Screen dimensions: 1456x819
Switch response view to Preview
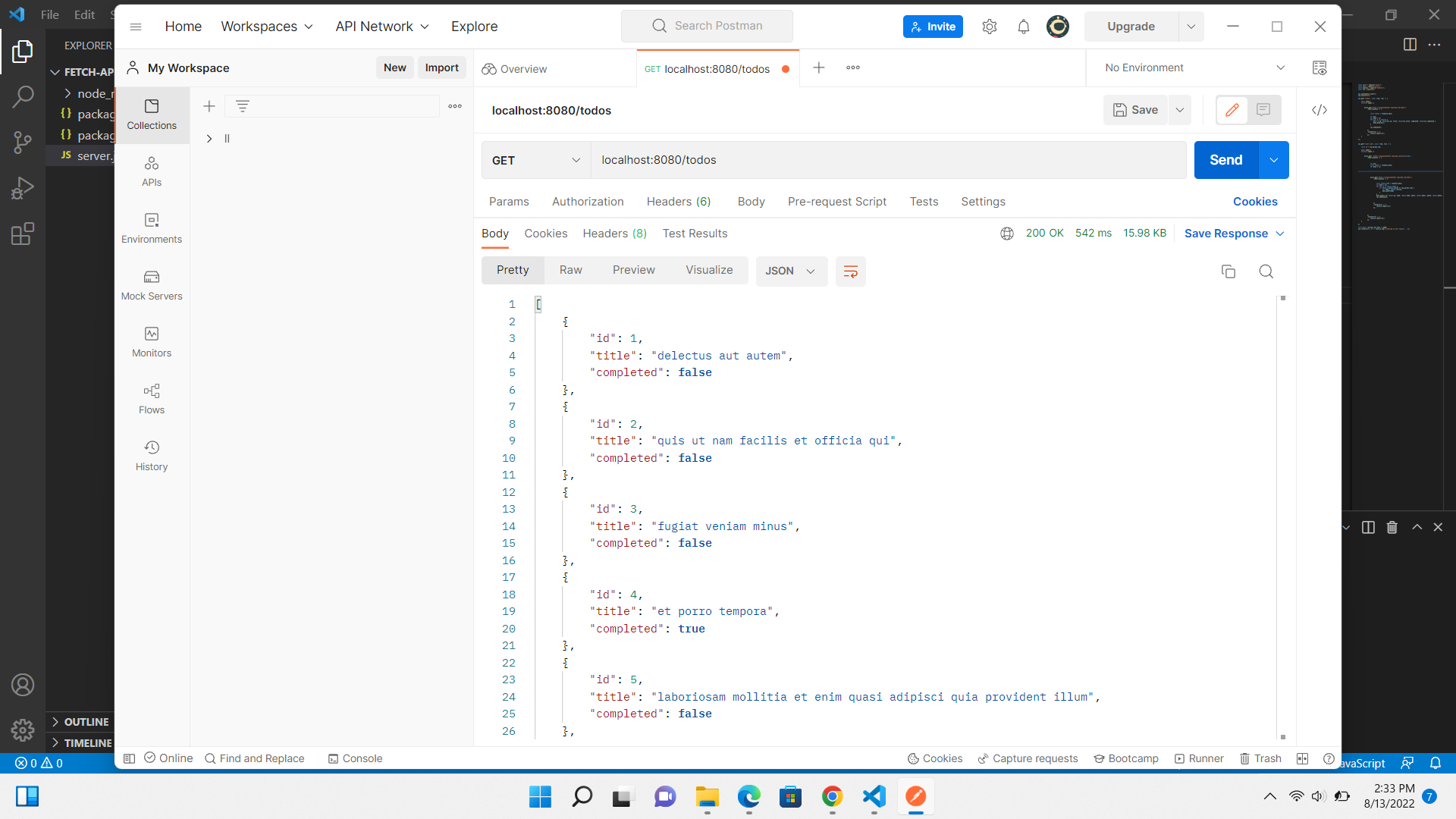[x=634, y=270]
